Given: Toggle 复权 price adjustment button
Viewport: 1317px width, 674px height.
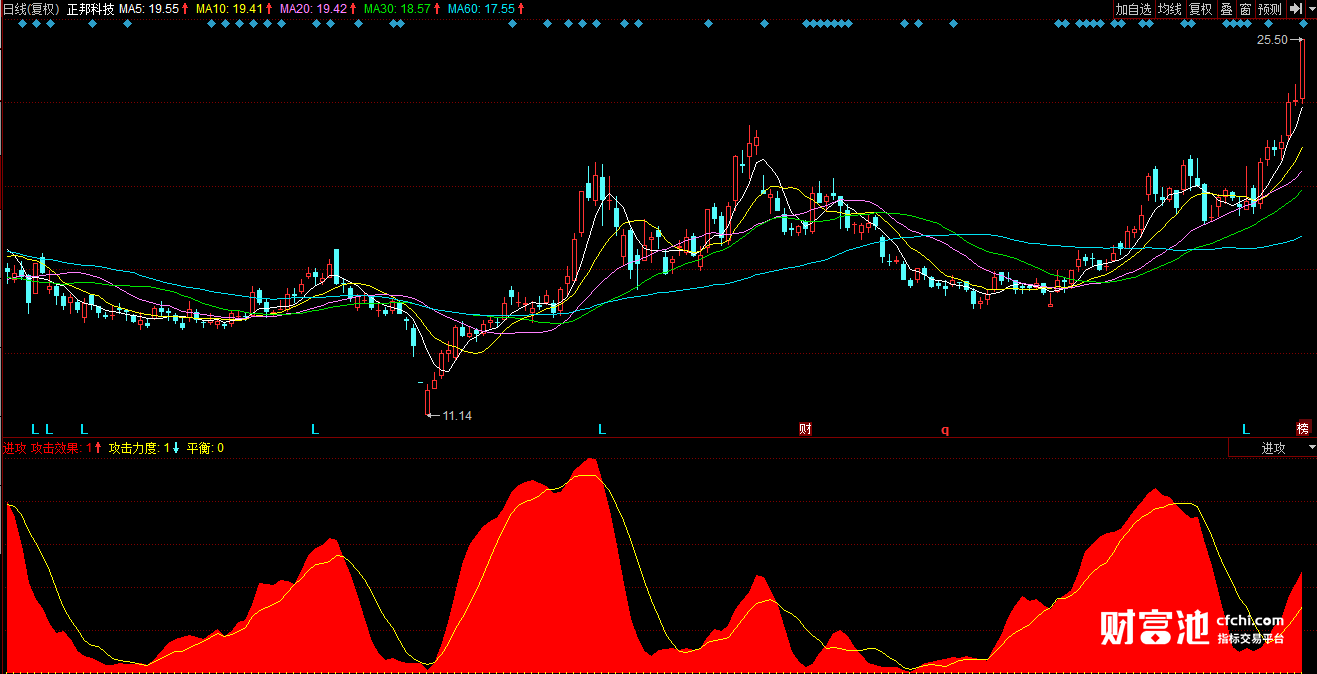Looking at the screenshot, I should pos(1200,9).
